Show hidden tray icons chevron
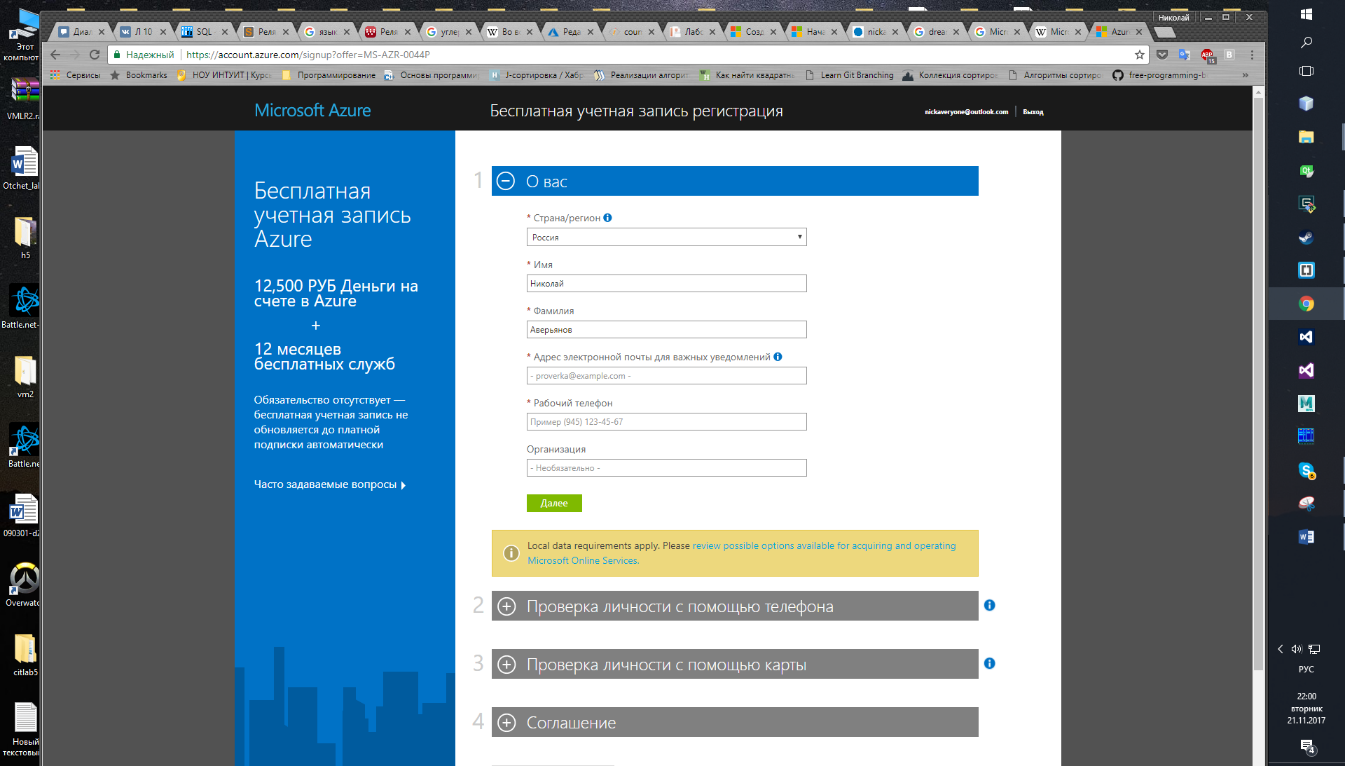 1280,649
